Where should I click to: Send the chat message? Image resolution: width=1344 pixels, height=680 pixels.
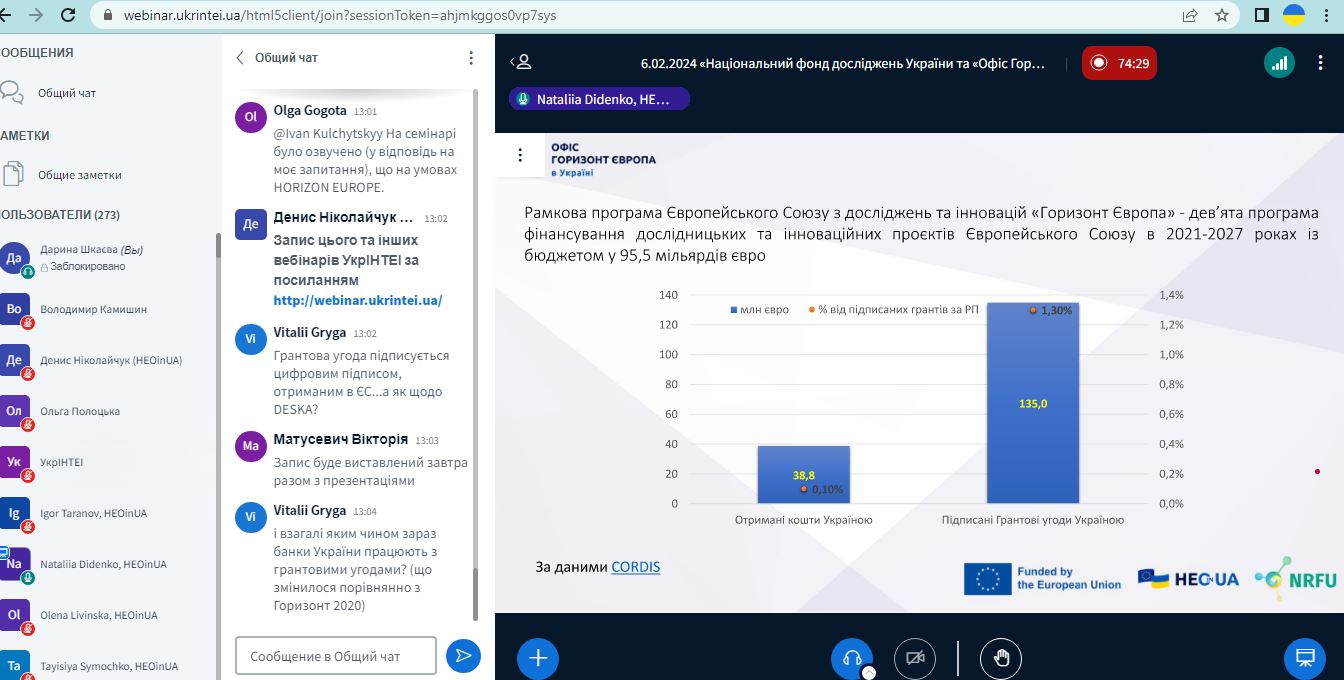(463, 656)
